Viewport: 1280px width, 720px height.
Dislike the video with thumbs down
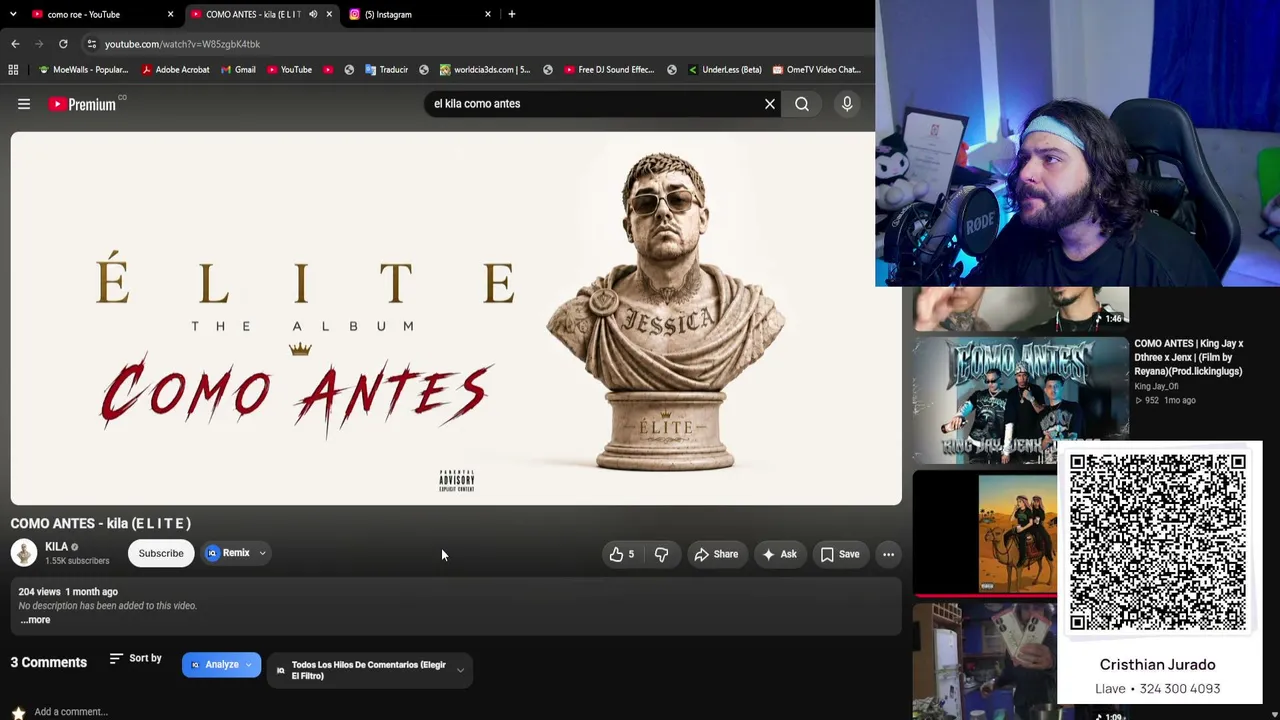pyautogui.click(x=661, y=554)
